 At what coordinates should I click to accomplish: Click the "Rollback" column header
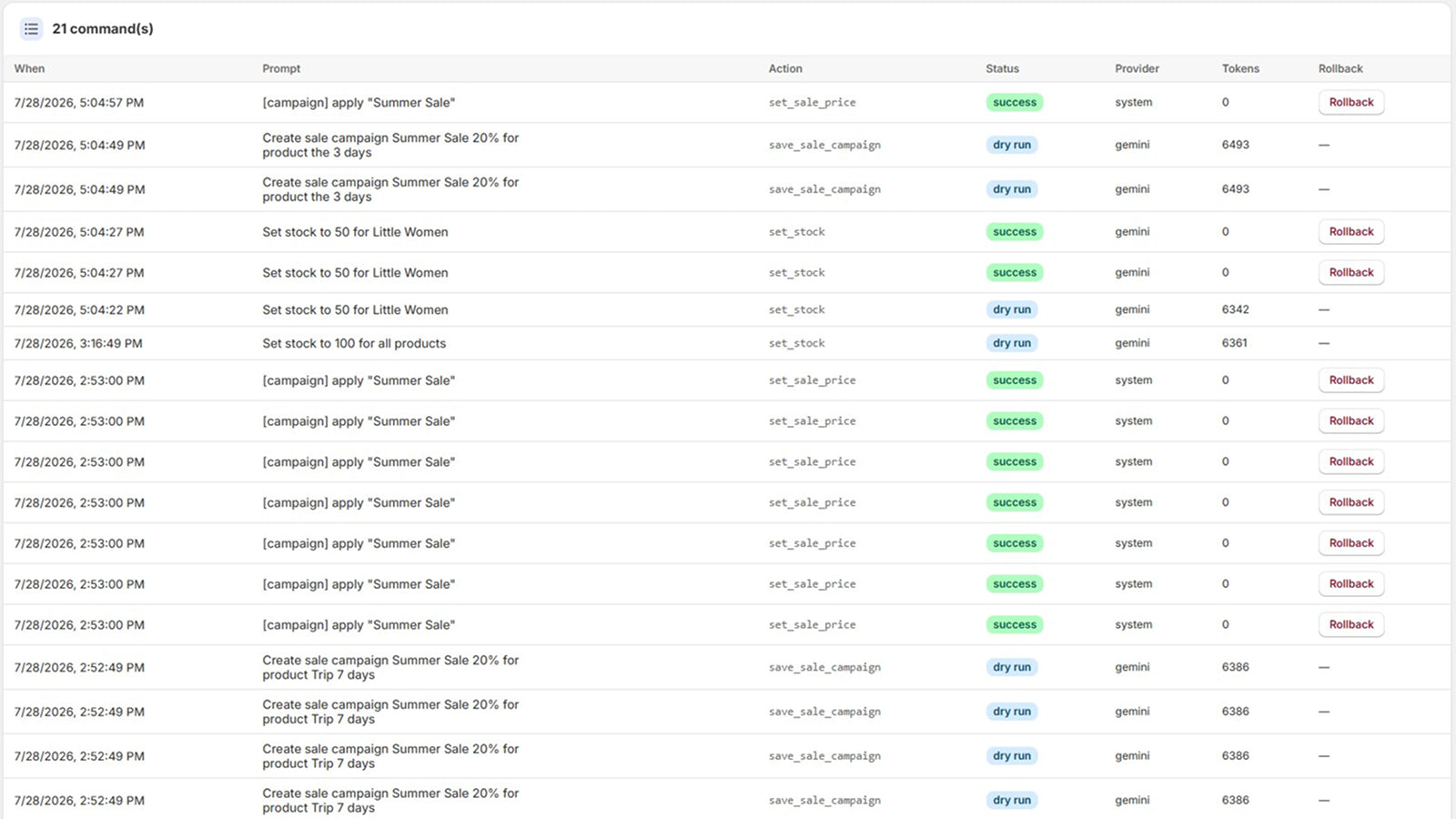pyautogui.click(x=1340, y=68)
